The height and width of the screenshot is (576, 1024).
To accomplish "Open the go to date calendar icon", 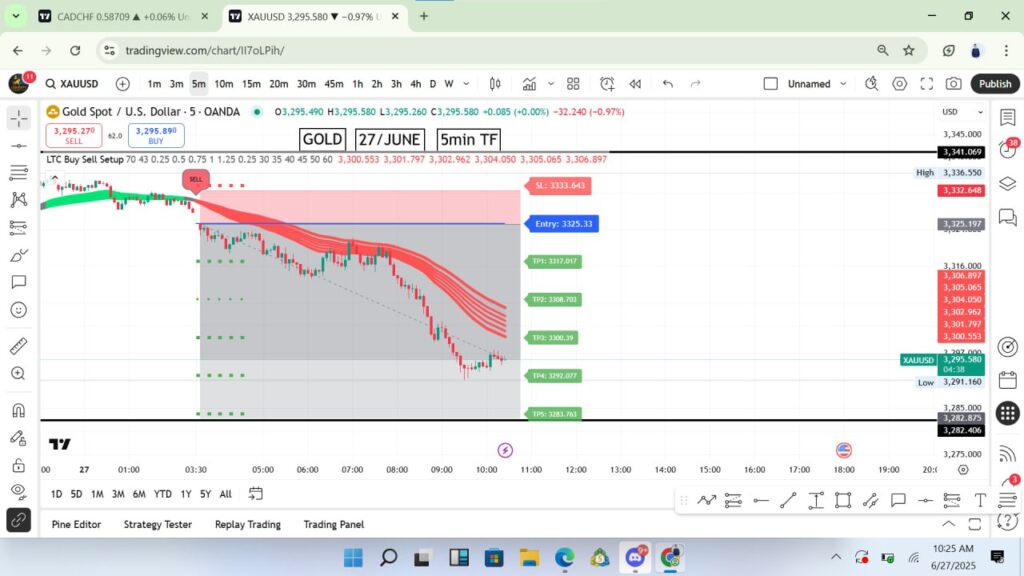I will tap(256, 494).
